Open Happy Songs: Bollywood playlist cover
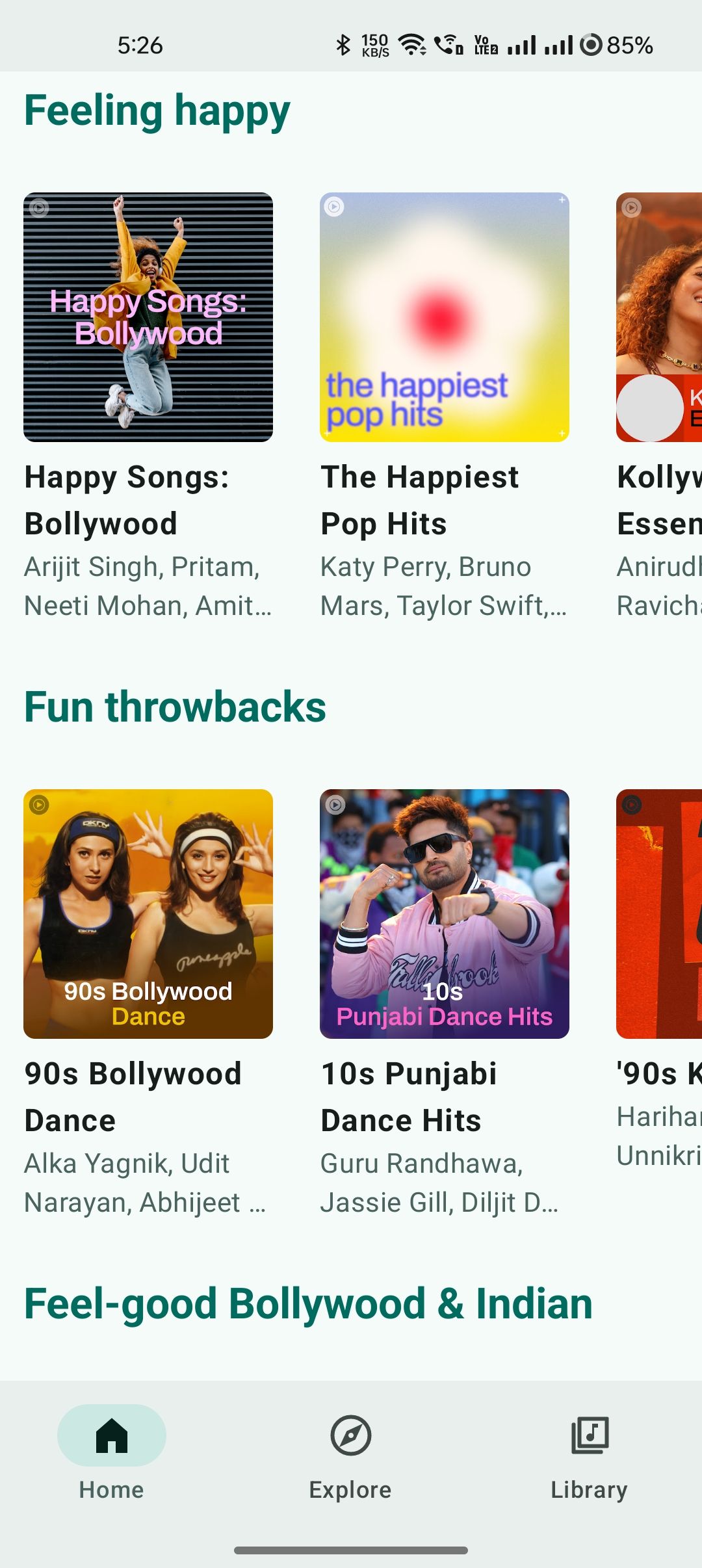 (x=148, y=317)
